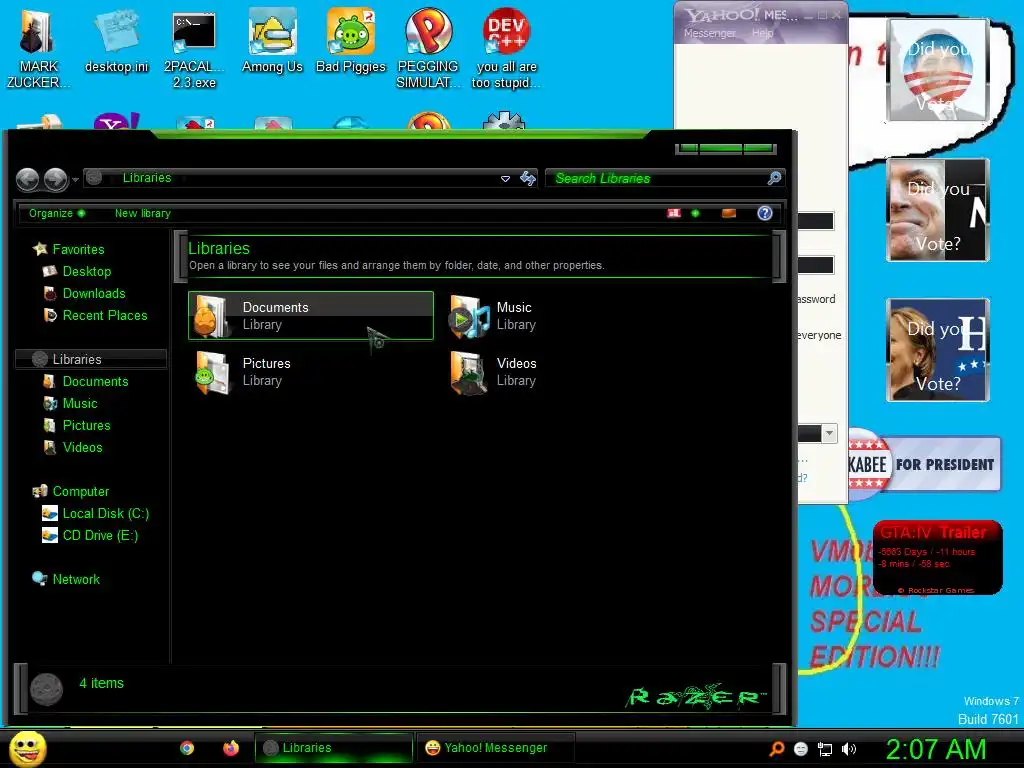Select Libraries in the navigation pane
The image size is (1024, 768).
pyautogui.click(x=91, y=359)
